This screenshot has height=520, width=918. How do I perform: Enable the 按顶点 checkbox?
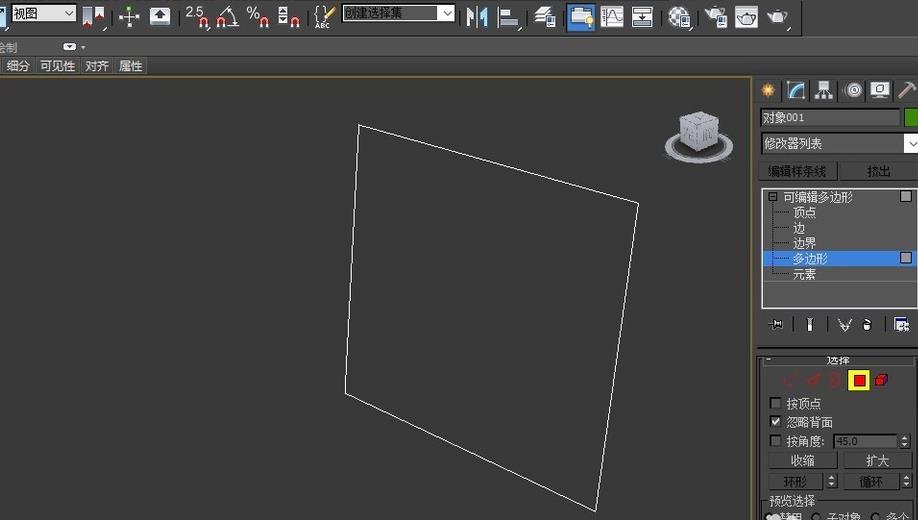pos(775,403)
